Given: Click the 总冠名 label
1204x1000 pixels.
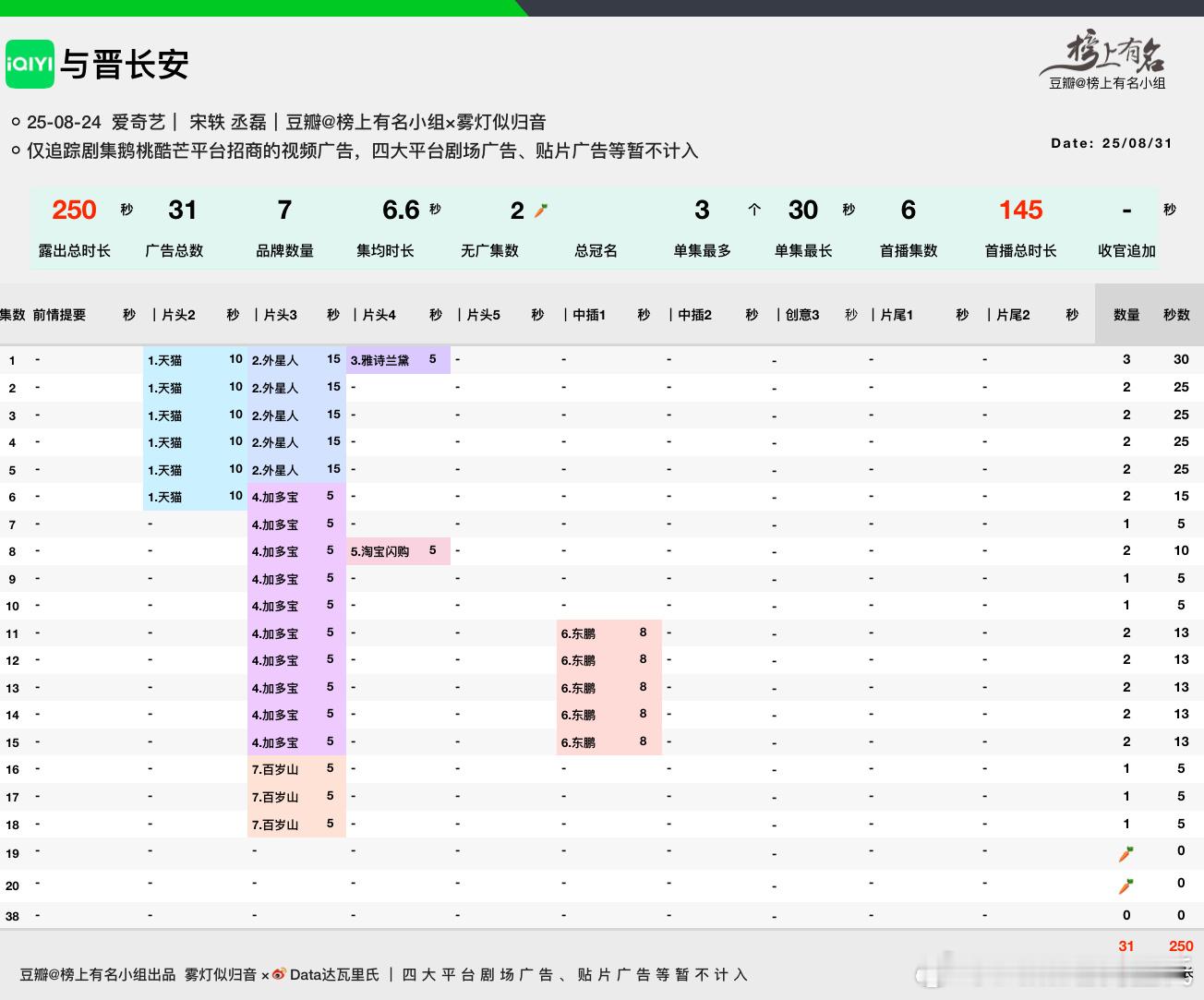Looking at the screenshot, I should point(596,250).
